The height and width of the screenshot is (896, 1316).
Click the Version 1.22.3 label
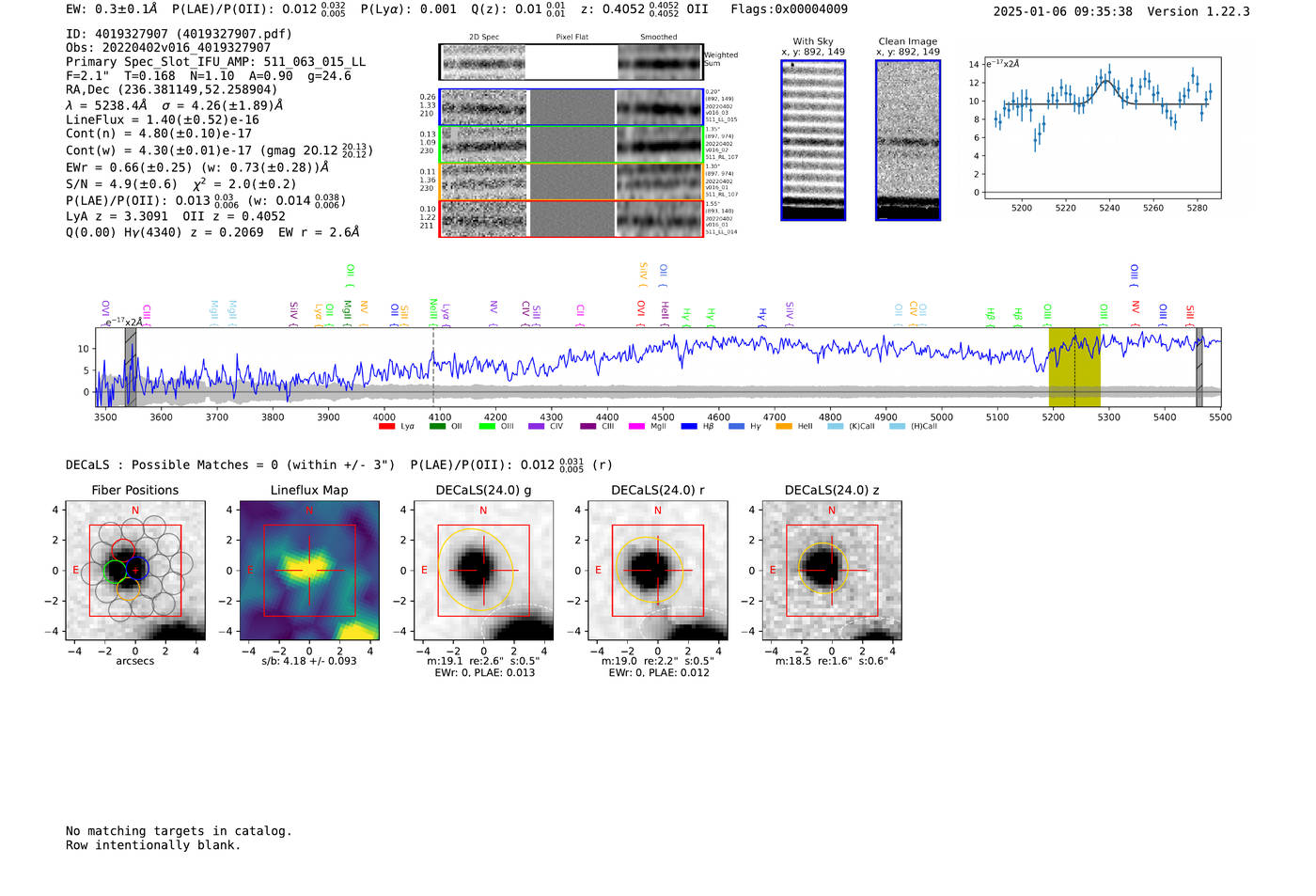1198,12
